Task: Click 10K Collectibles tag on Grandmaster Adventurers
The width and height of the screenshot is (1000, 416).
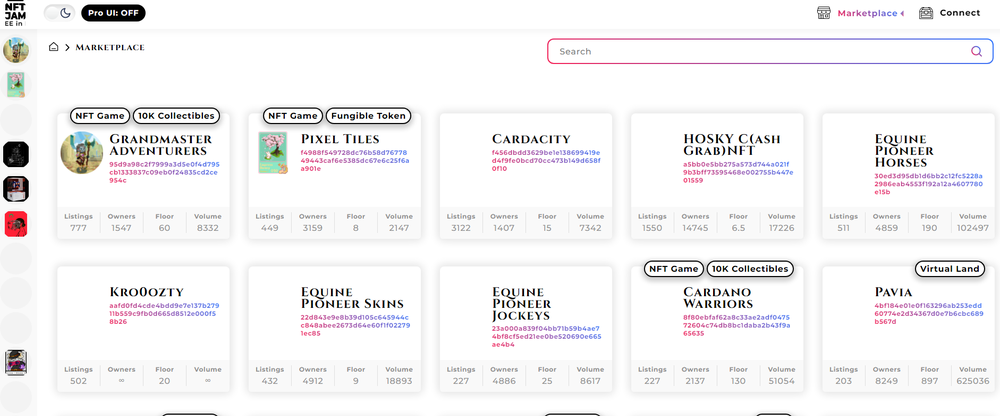Action: pos(177,116)
